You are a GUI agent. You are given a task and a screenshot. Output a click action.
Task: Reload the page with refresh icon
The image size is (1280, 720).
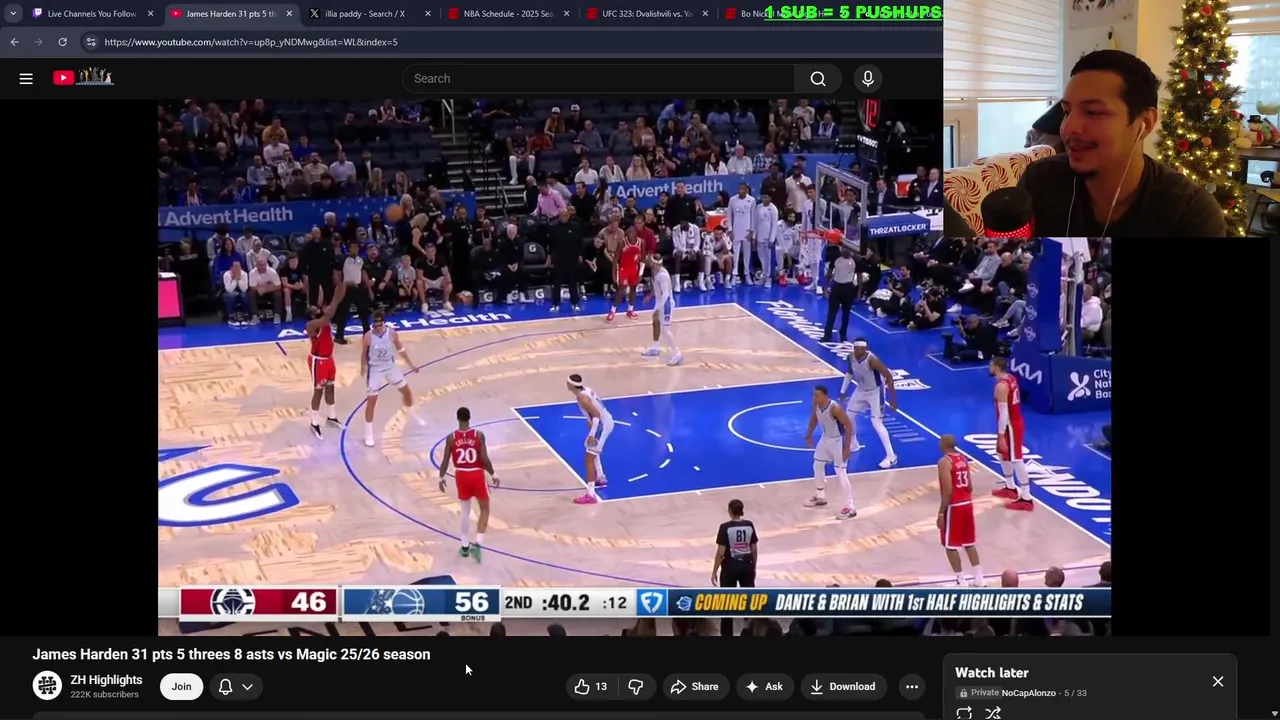[62, 42]
